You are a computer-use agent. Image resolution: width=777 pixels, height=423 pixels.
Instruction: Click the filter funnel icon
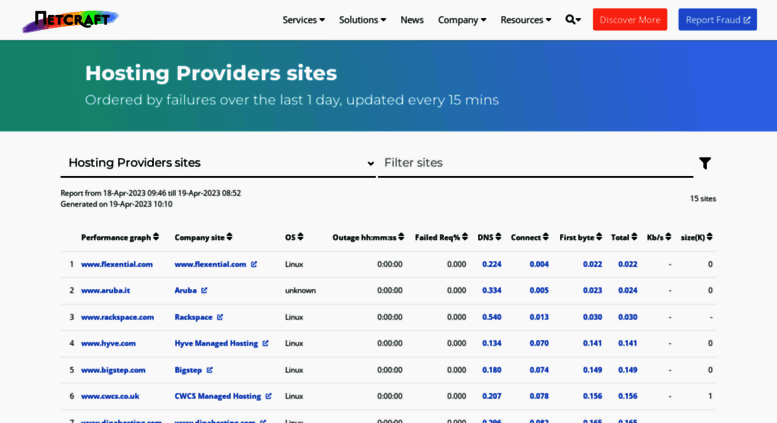(x=705, y=163)
